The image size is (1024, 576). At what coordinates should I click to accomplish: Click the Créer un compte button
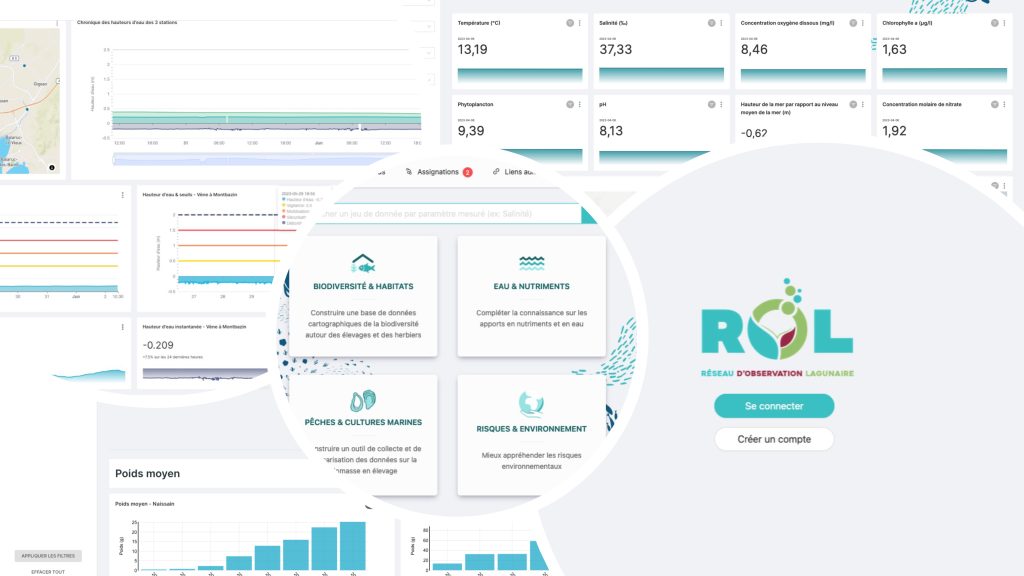click(774, 439)
